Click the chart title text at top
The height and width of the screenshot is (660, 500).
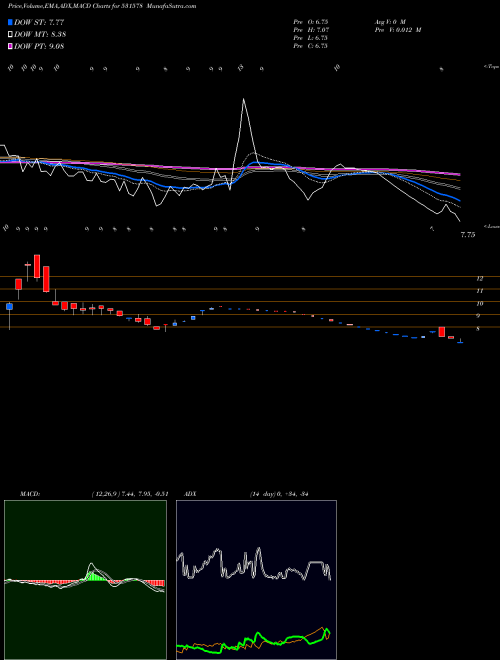[102, 6]
